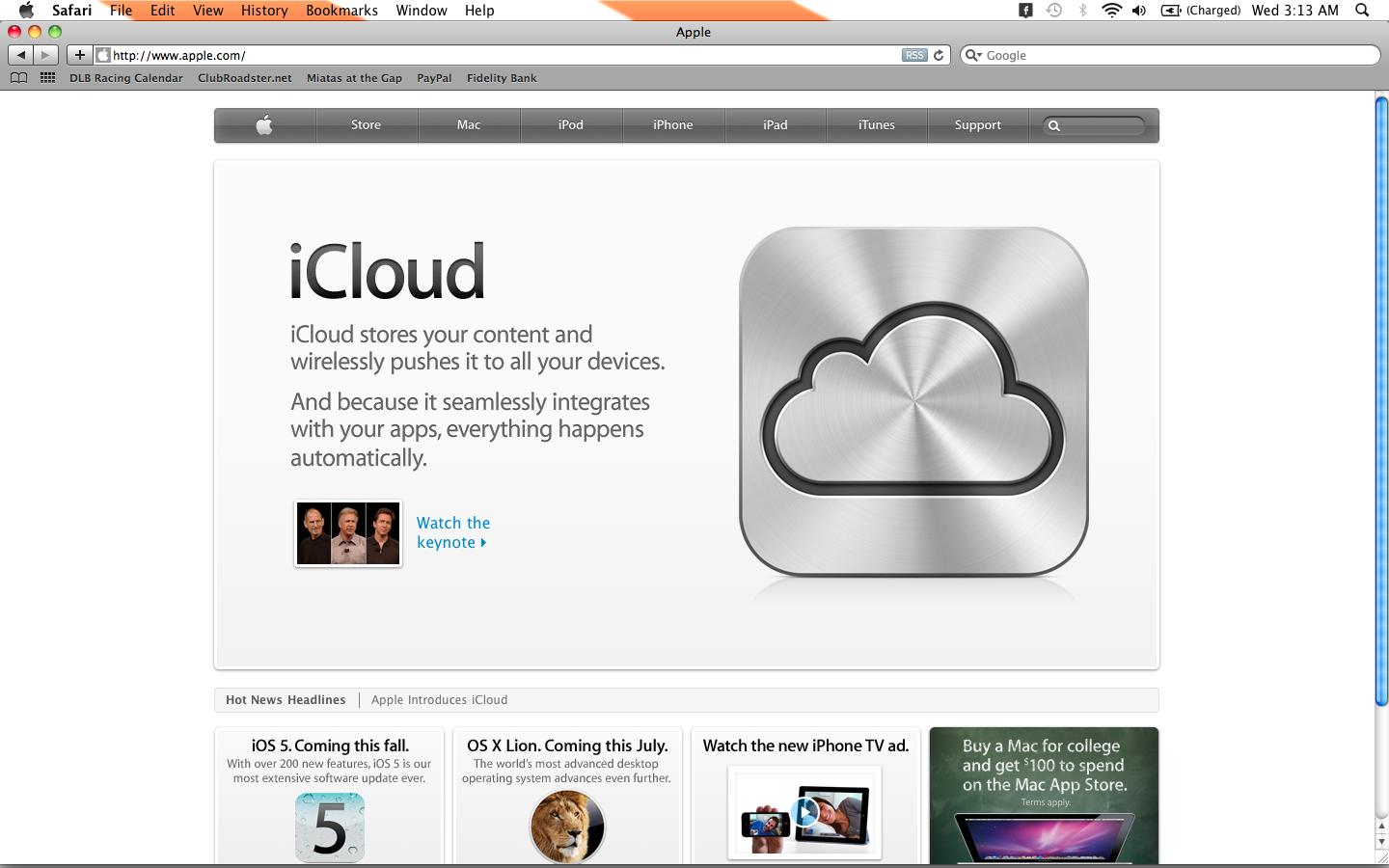The width and height of the screenshot is (1389, 868).
Task: Reload the page with the refresh icon
Action: 939,55
